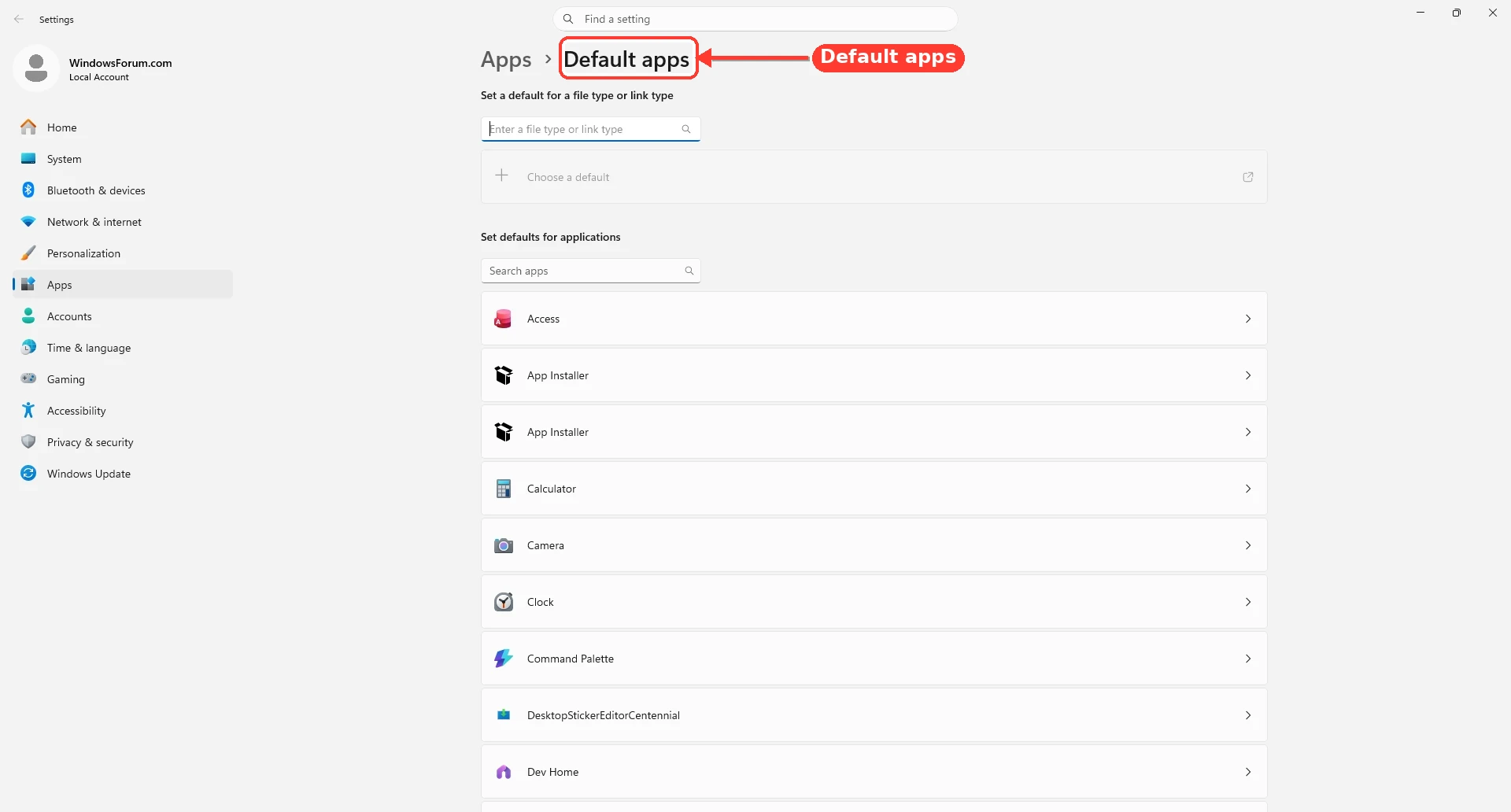Image resolution: width=1511 pixels, height=812 pixels.
Task: Open Privacy & security settings
Action: click(x=123, y=442)
